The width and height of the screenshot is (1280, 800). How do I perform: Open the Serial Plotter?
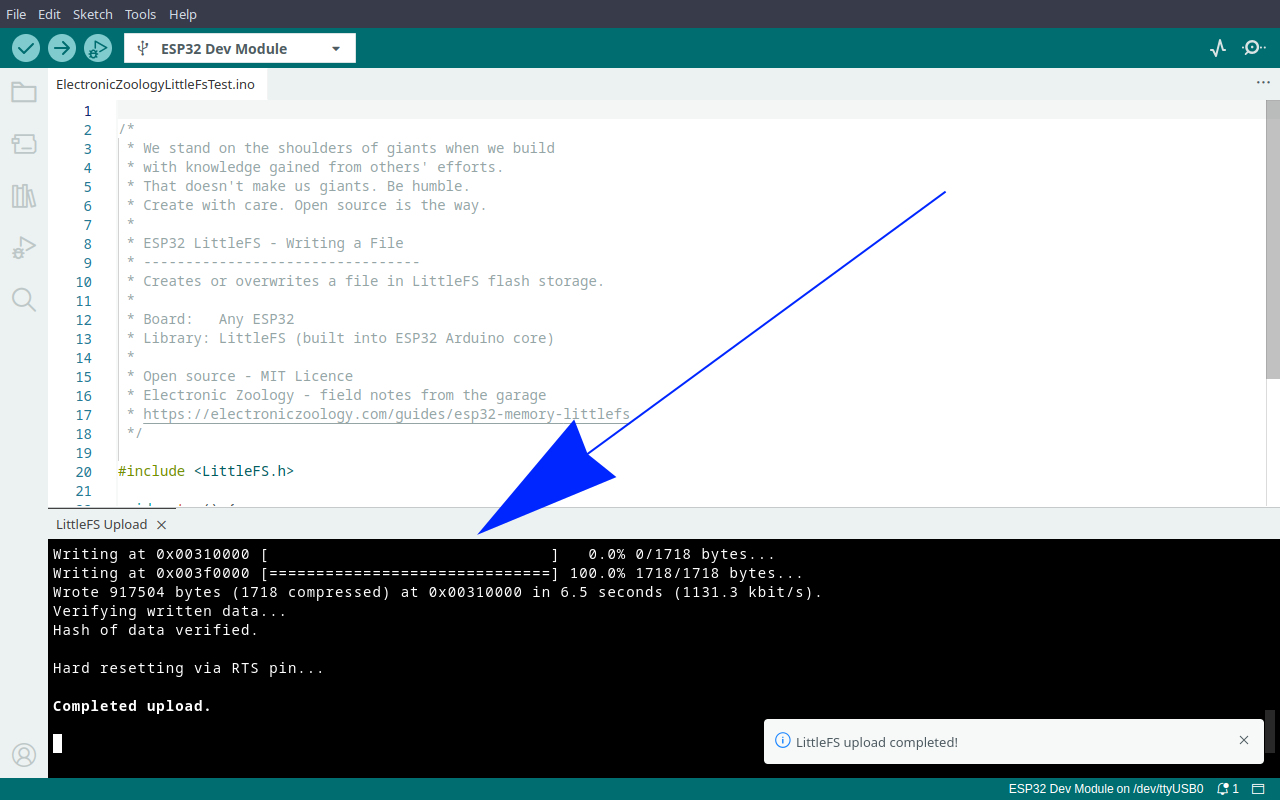pos(1217,48)
